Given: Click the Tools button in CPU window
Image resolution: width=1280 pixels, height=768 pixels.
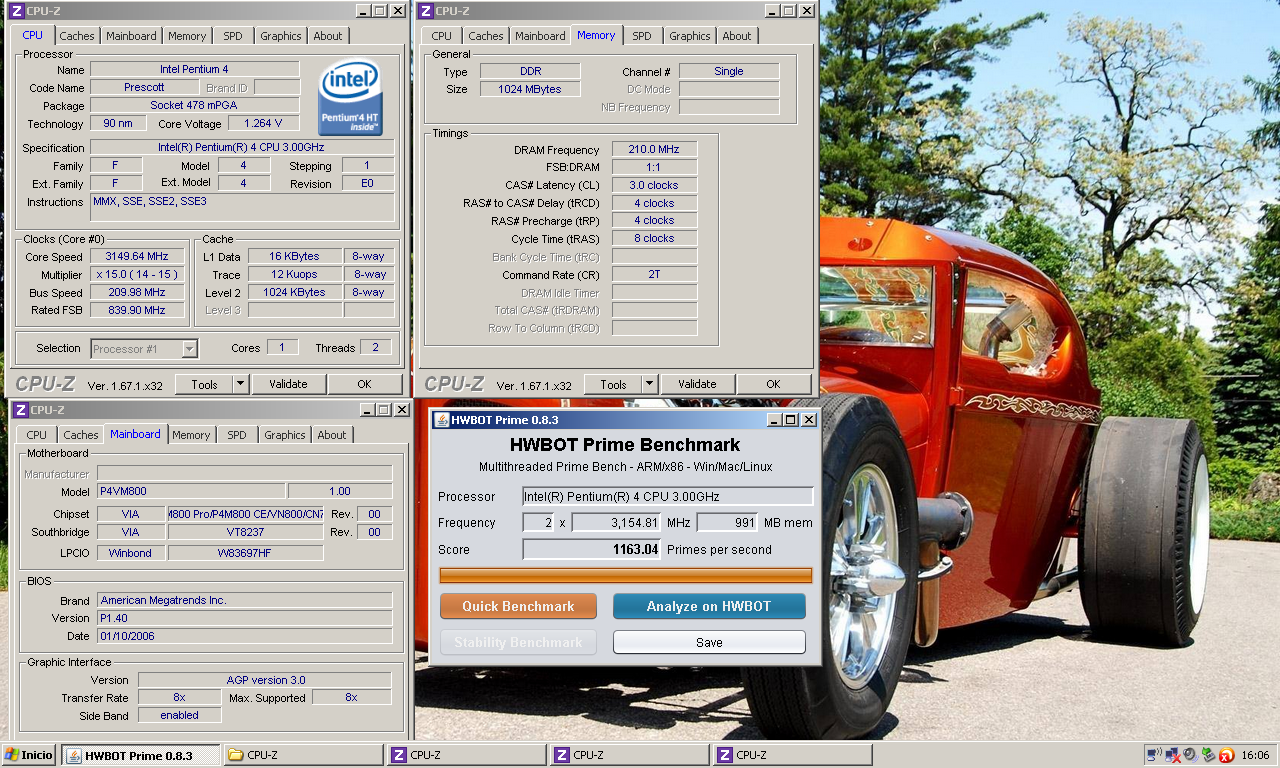Looking at the screenshot, I should 204,384.
